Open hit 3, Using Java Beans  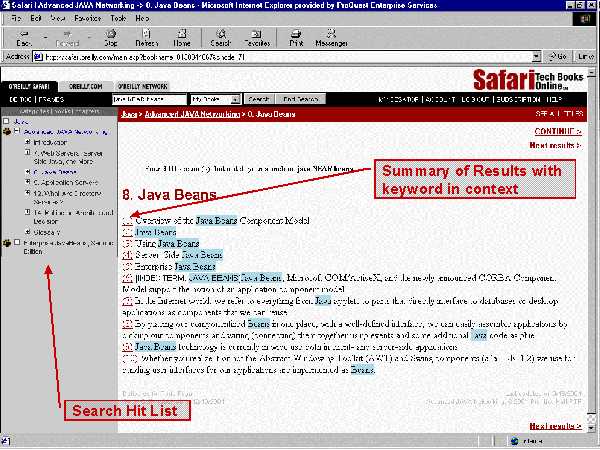point(127,243)
